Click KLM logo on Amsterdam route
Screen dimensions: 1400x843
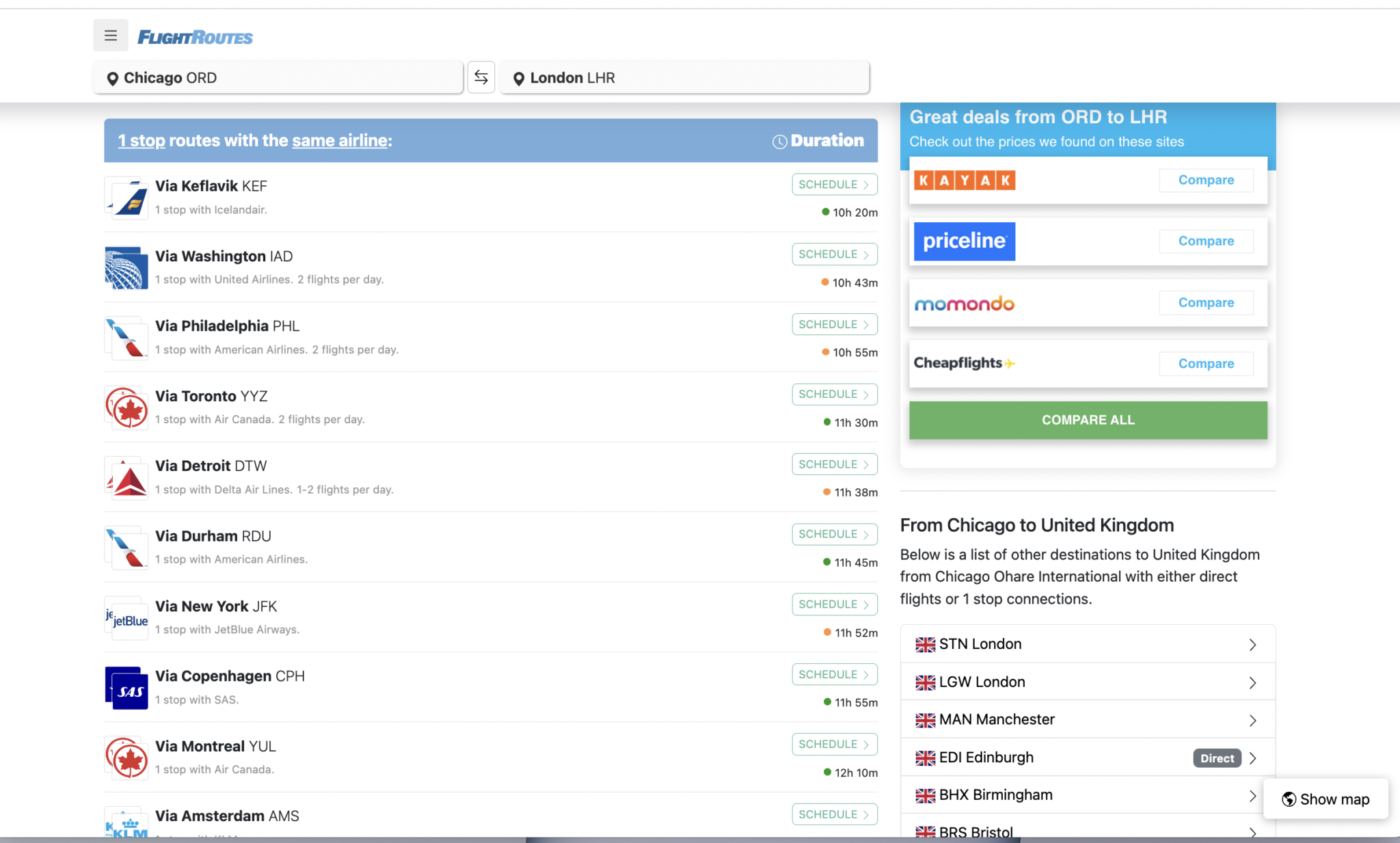pos(126,822)
